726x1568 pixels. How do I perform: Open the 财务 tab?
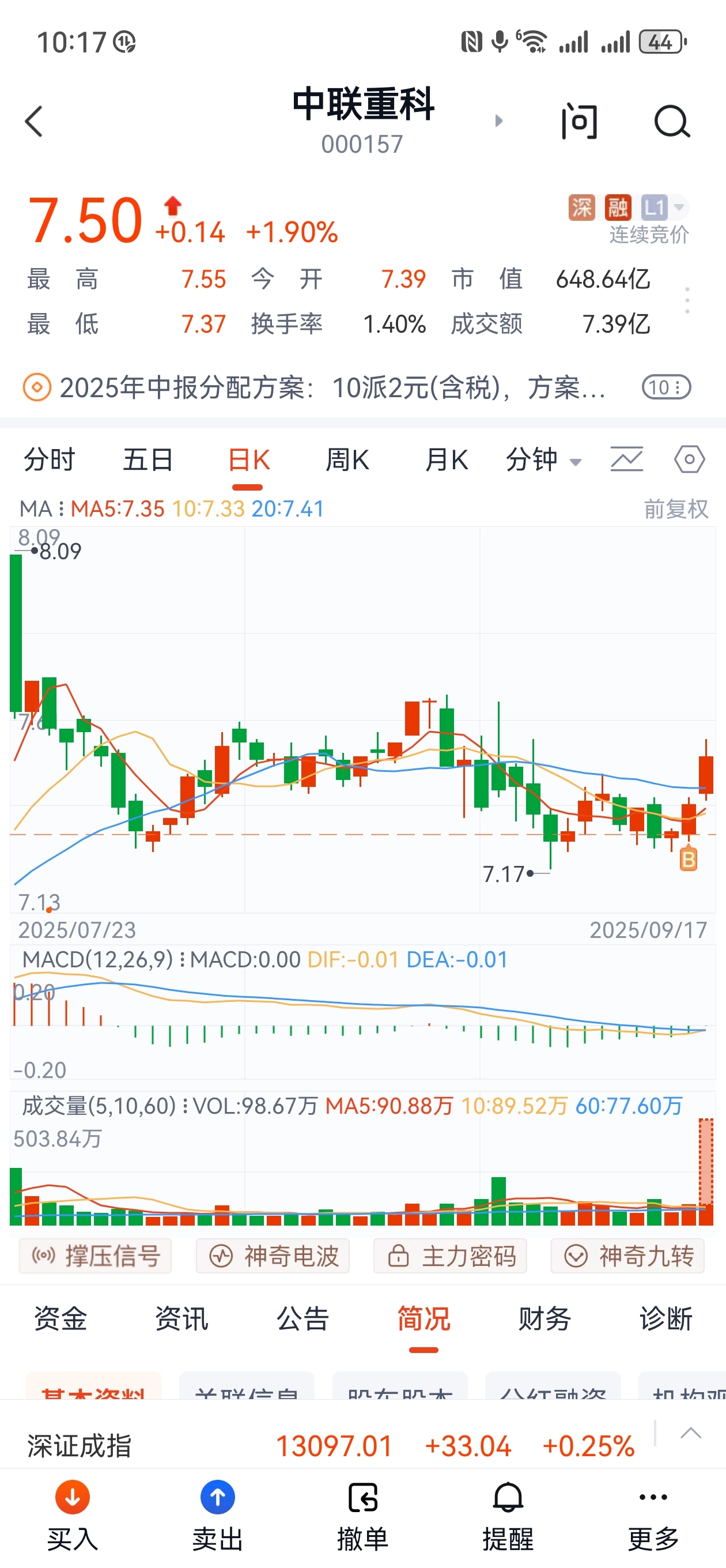(544, 1319)
